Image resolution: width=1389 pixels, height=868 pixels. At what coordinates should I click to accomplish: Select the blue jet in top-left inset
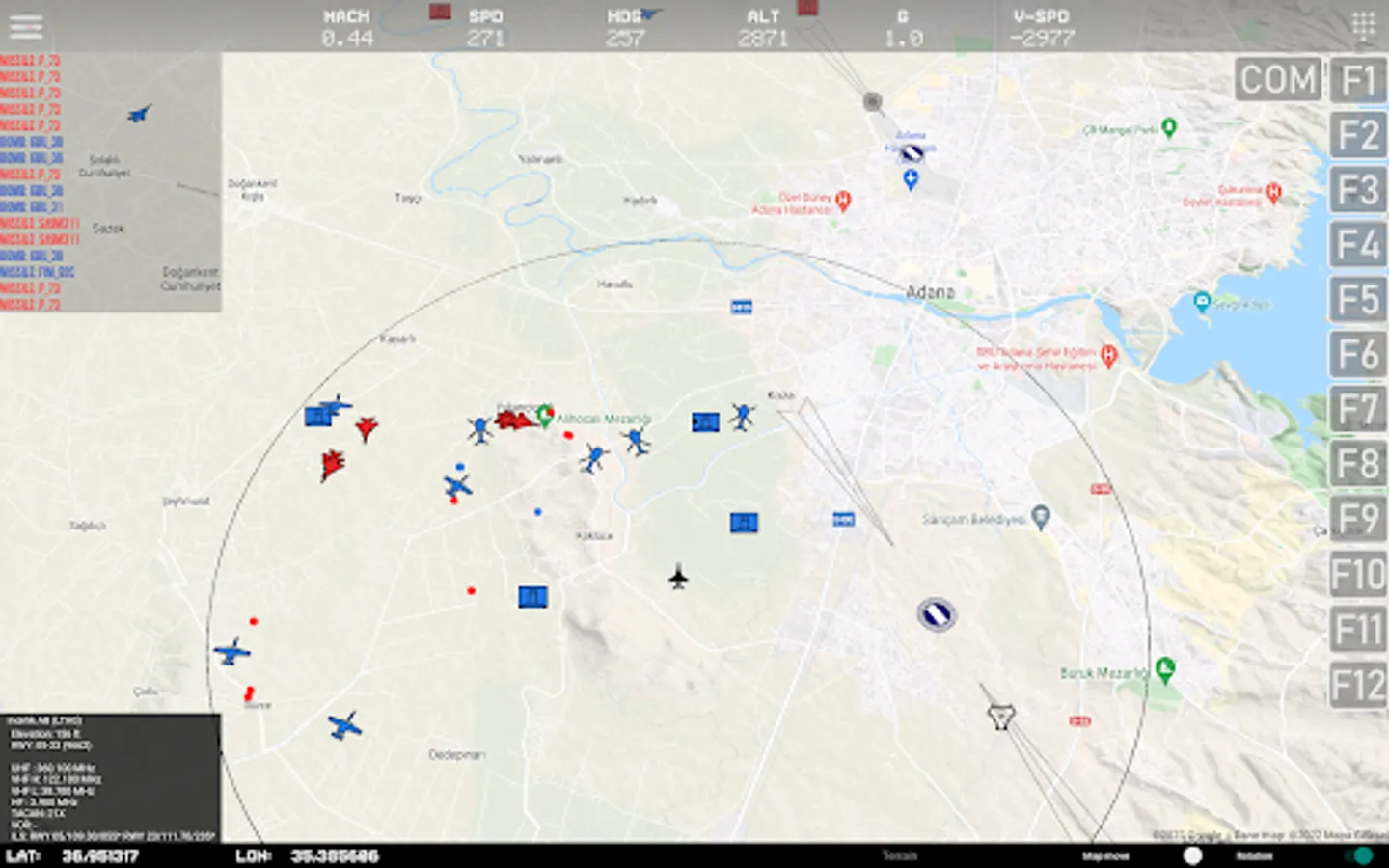click(x=140, y=114)
